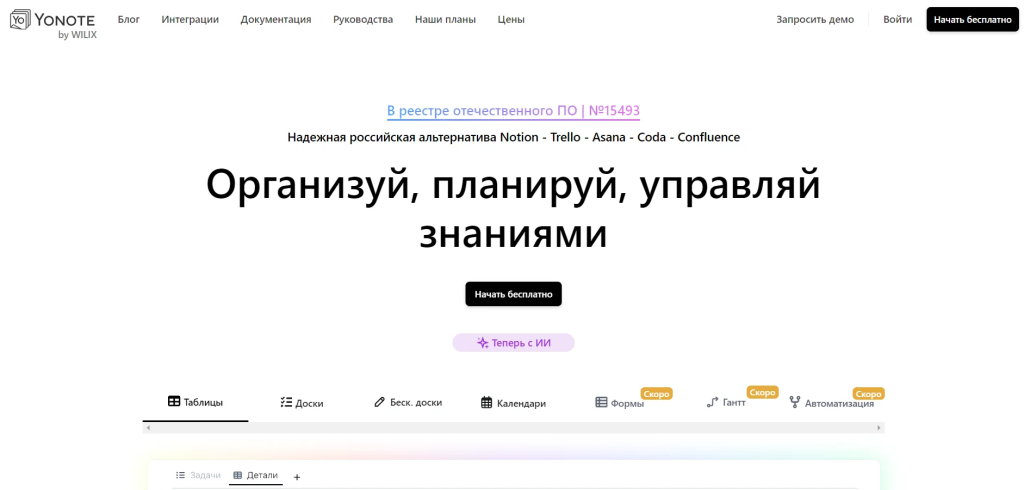The image size is (1024, 490).
Task: Click the Запросить демо link
Action: 815,20
